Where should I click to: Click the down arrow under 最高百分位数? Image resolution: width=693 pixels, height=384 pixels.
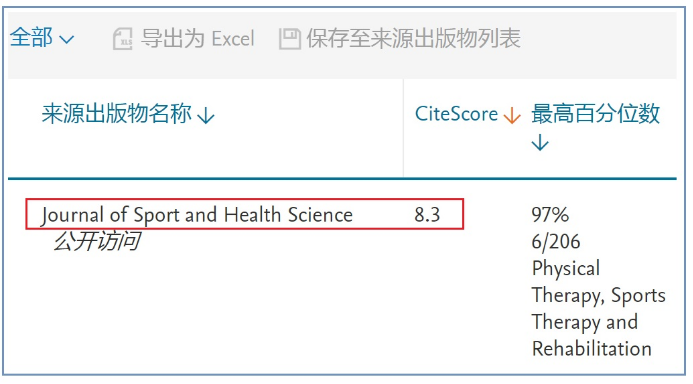[540, 143]
